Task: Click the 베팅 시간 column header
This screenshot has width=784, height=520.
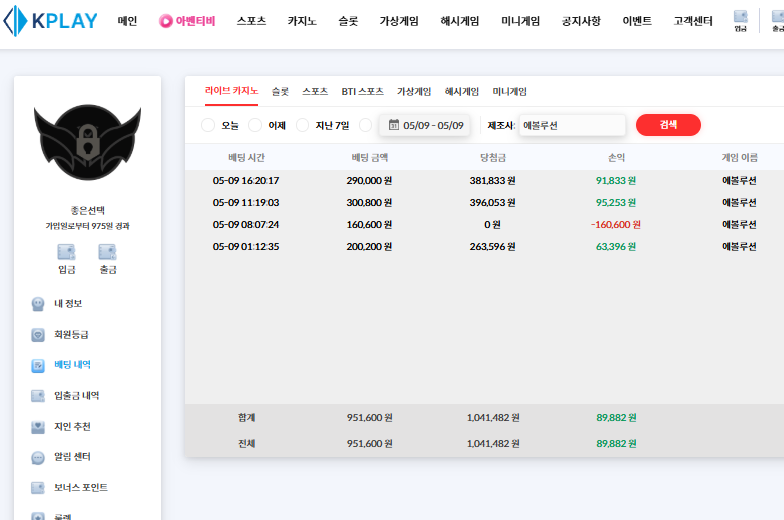Action: (x=246, y=158)
